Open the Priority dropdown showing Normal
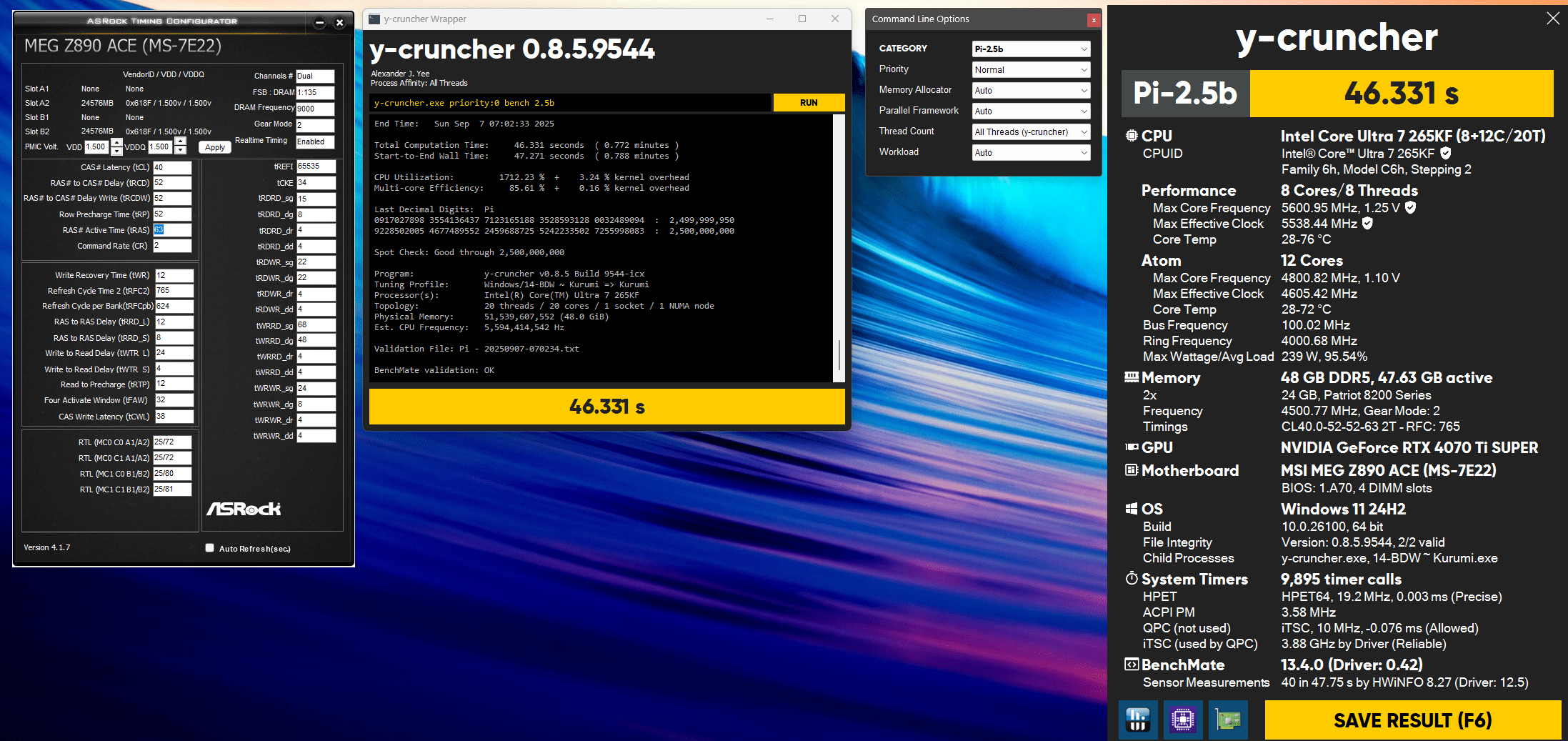1568x741 pixels. (x=1031, y=69)
